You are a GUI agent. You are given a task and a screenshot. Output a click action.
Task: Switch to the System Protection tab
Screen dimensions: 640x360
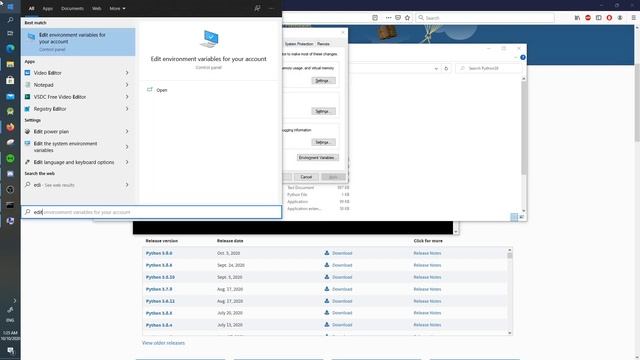[x=299, y=44]
